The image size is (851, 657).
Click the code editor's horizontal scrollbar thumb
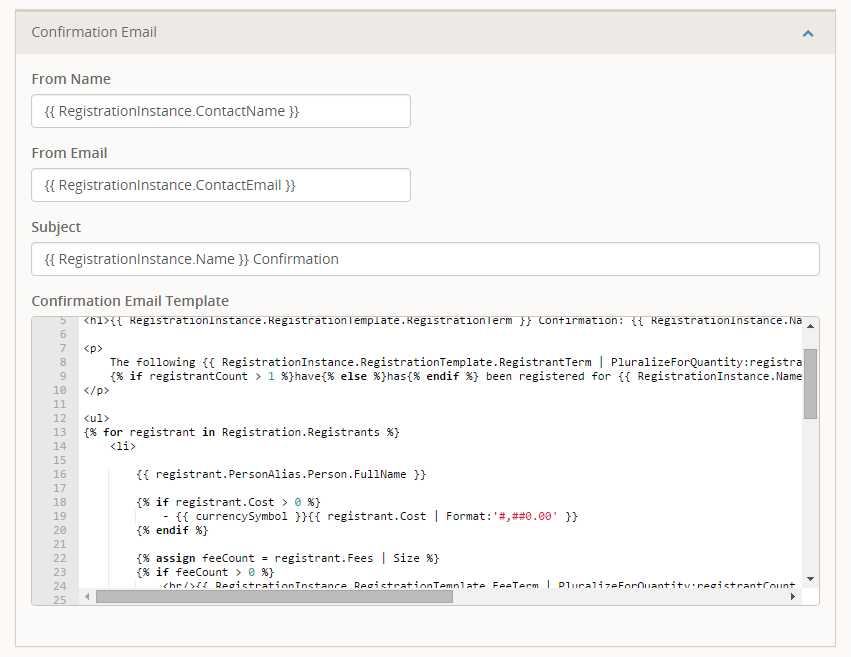click(x=274, y=596)
